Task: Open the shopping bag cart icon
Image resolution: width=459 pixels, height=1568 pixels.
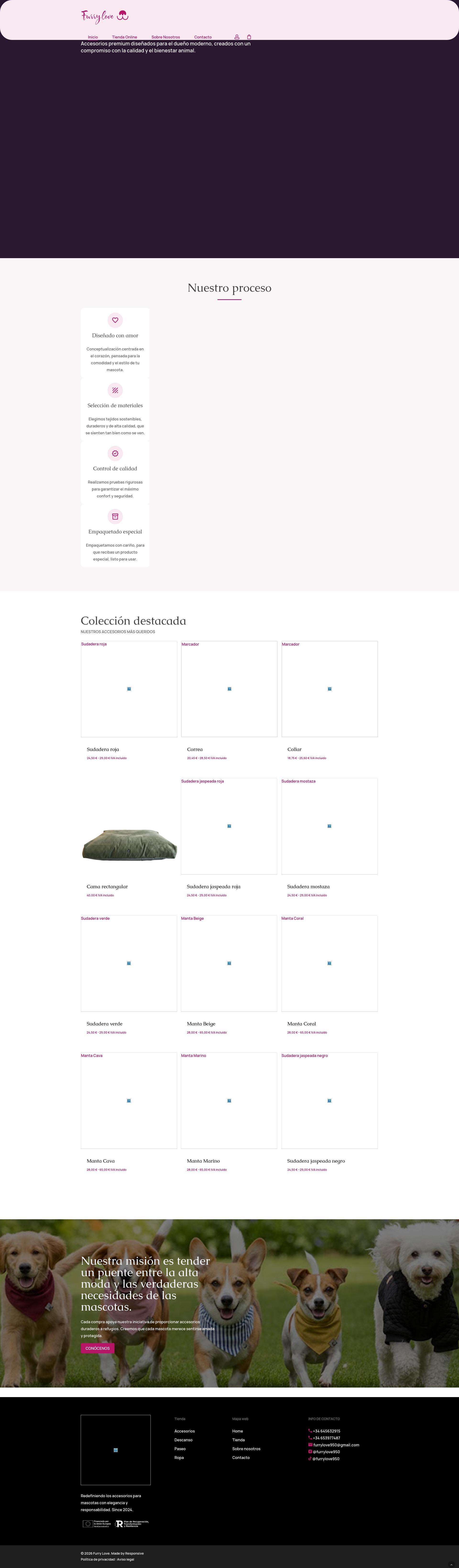Action: [249, 37]
